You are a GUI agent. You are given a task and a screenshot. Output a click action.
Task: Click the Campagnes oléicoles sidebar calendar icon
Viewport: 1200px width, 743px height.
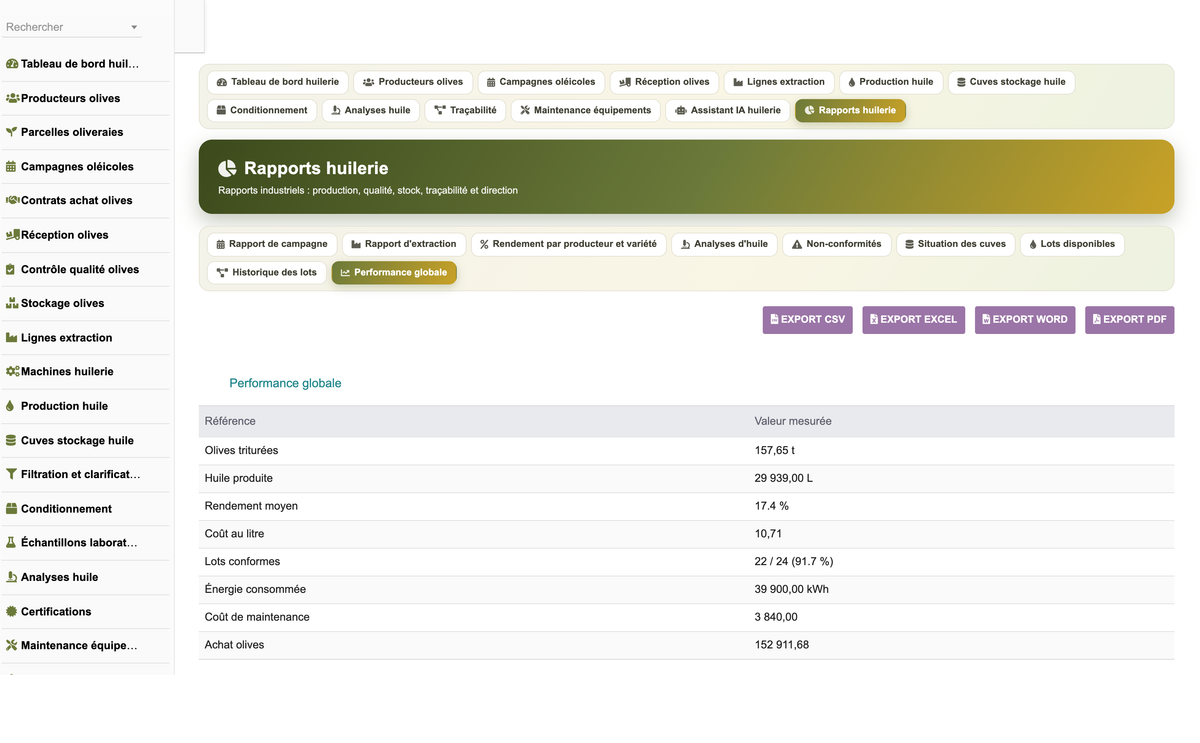(x=12, y=167)
